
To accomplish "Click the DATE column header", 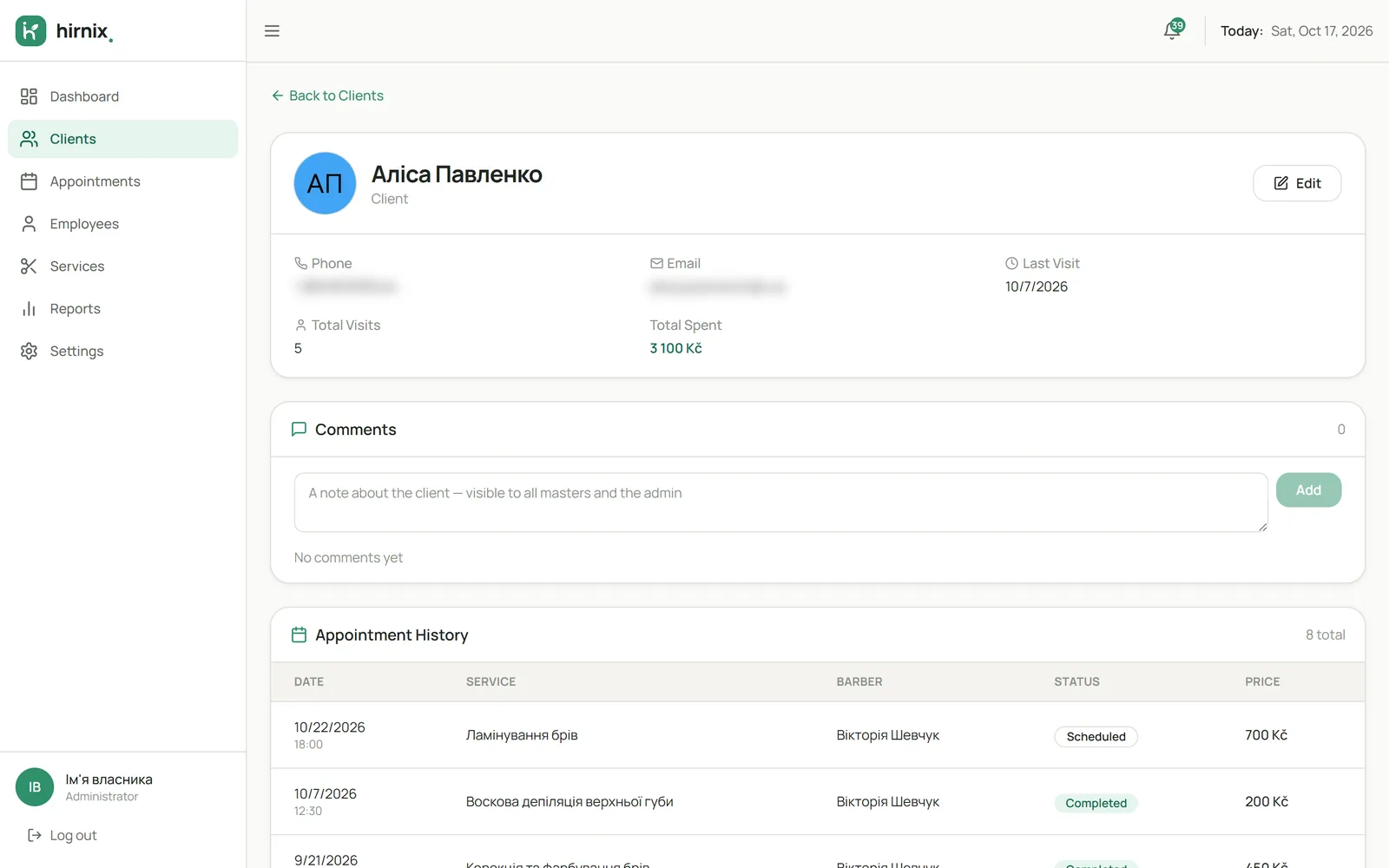I will pyautogui.click(x=309, y=682).
